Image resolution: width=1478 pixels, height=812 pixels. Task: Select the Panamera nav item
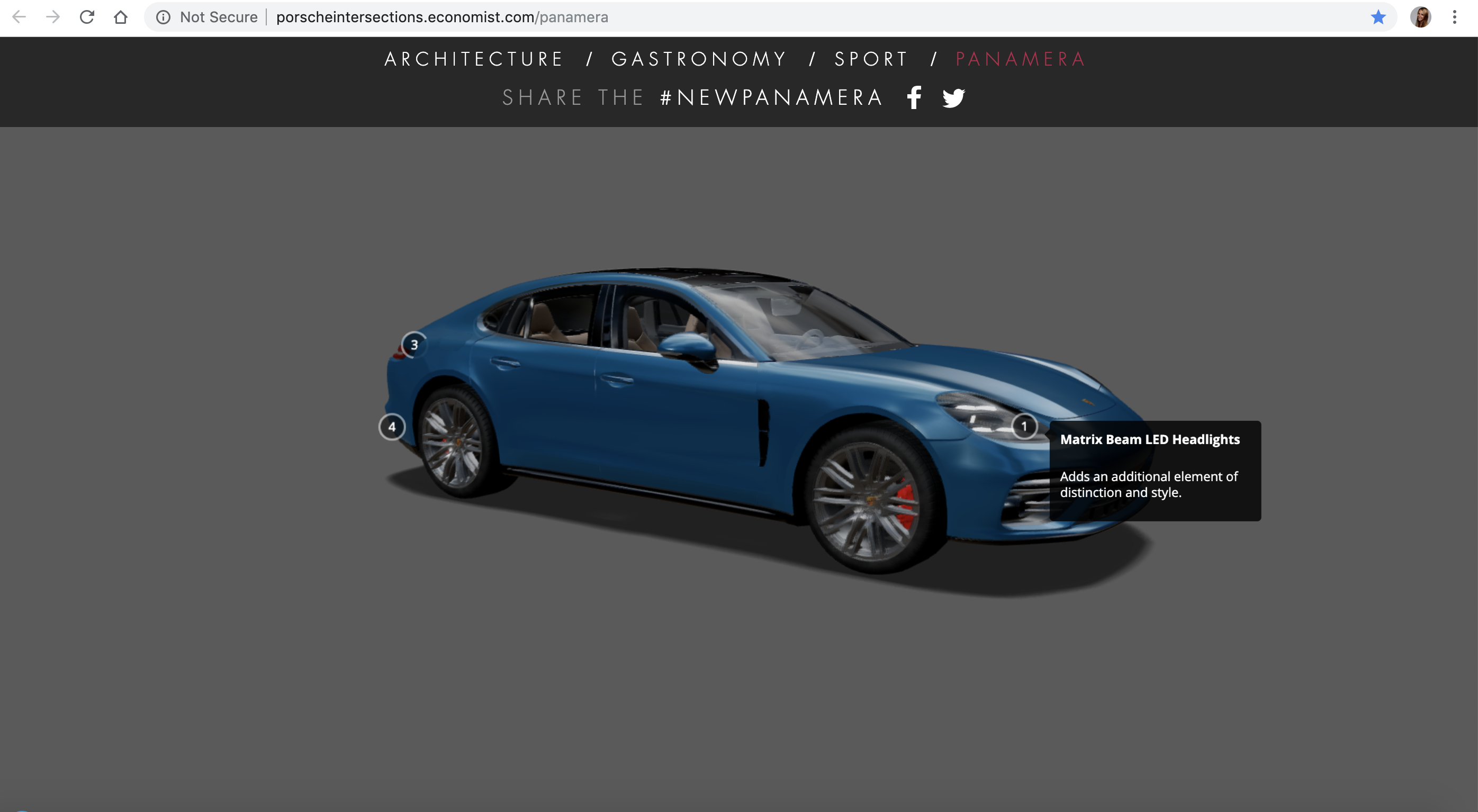click(1021, 59)
